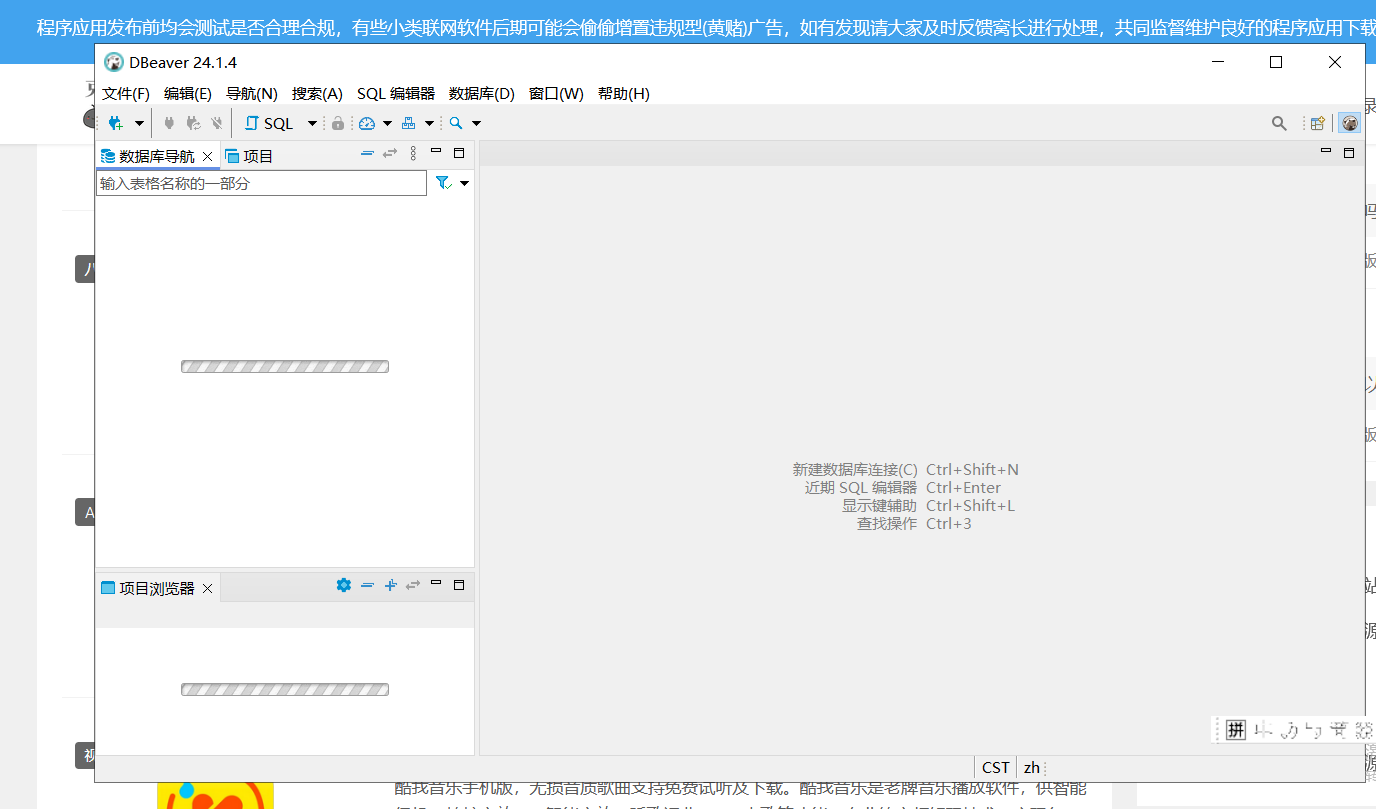The image size is (1376, 809).
Task: Click the table name filter input field
Action: [261, 183]
